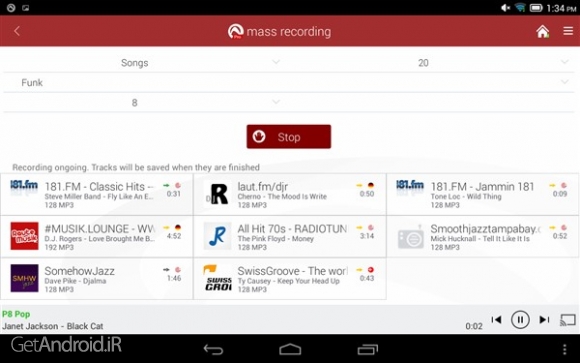
Task: Open the Funk genre dropdown
Action: (289, 82)
